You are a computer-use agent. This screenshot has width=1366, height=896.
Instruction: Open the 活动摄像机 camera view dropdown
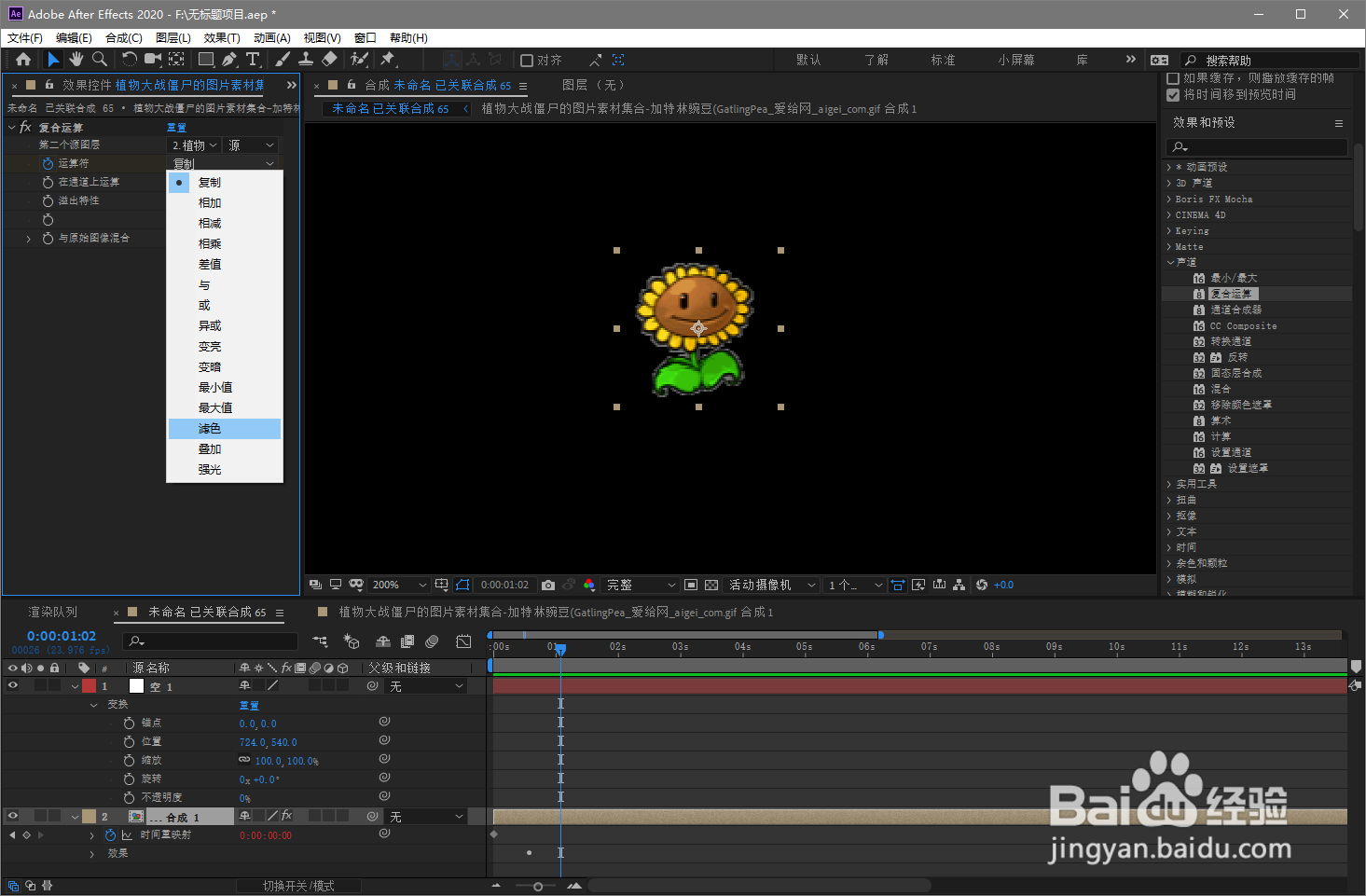tap(772, 585)
